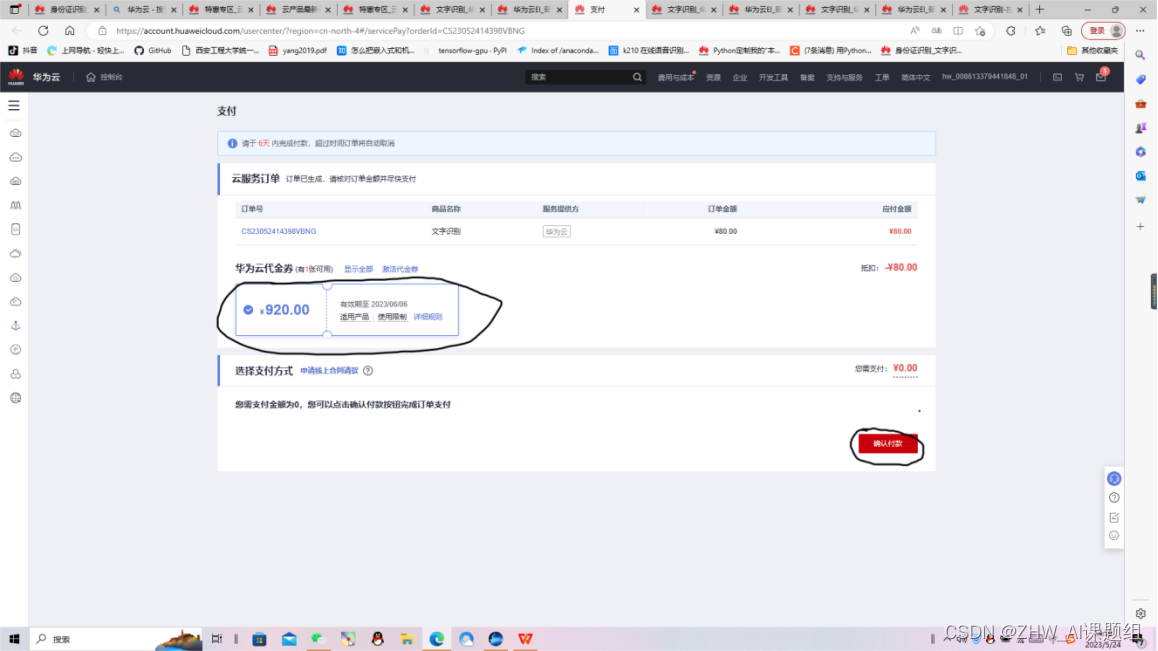This screenshot has width=1158, height=651.
Task: Click 适用产品 on the voucher
Action: 354,317
